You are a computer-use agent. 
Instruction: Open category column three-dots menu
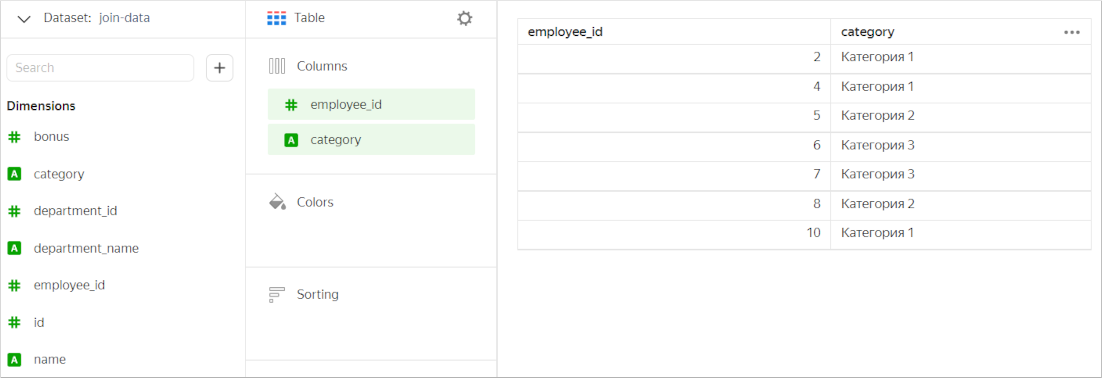1072,32
